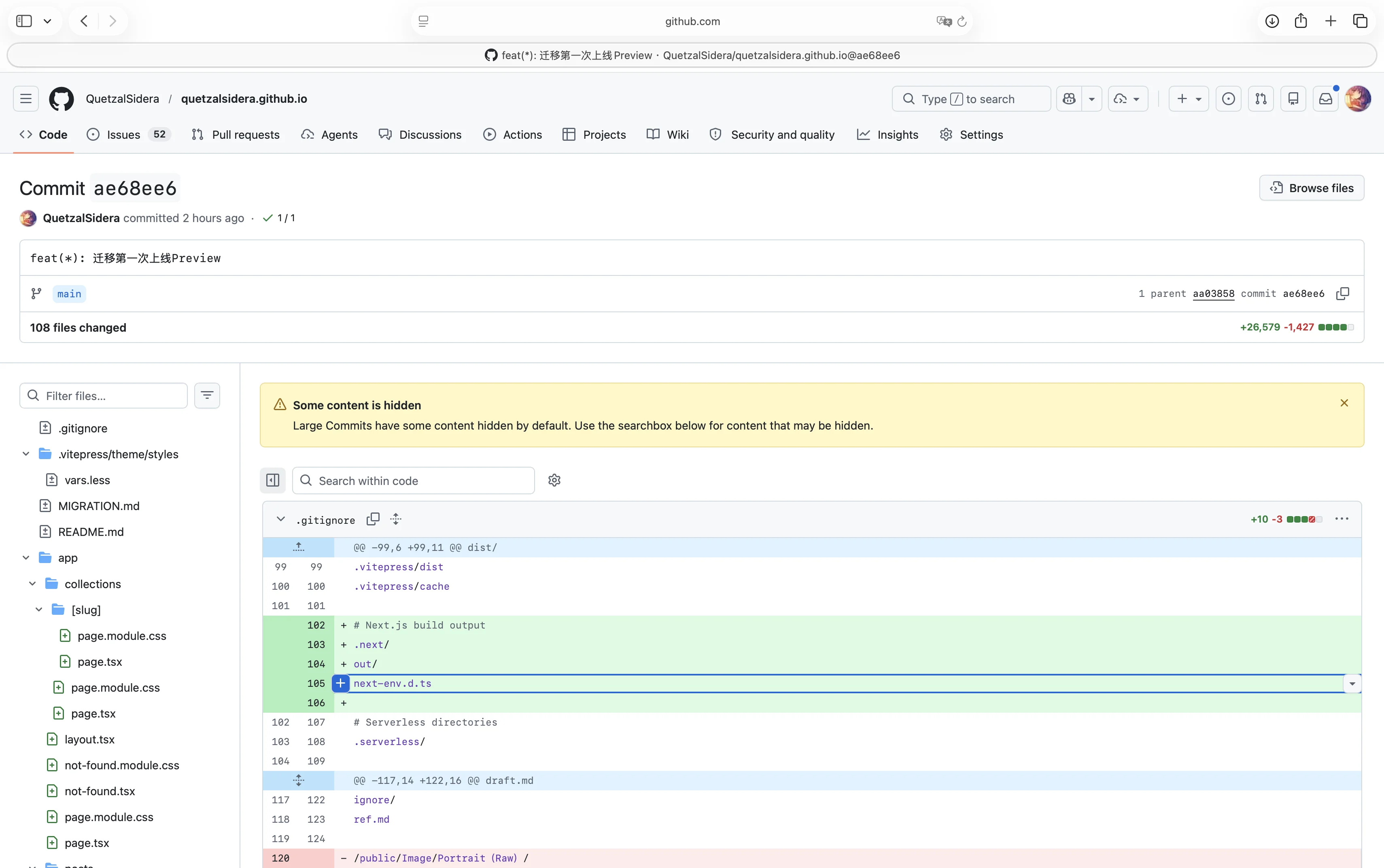Select MIGRATION.md in file tree

99,506
